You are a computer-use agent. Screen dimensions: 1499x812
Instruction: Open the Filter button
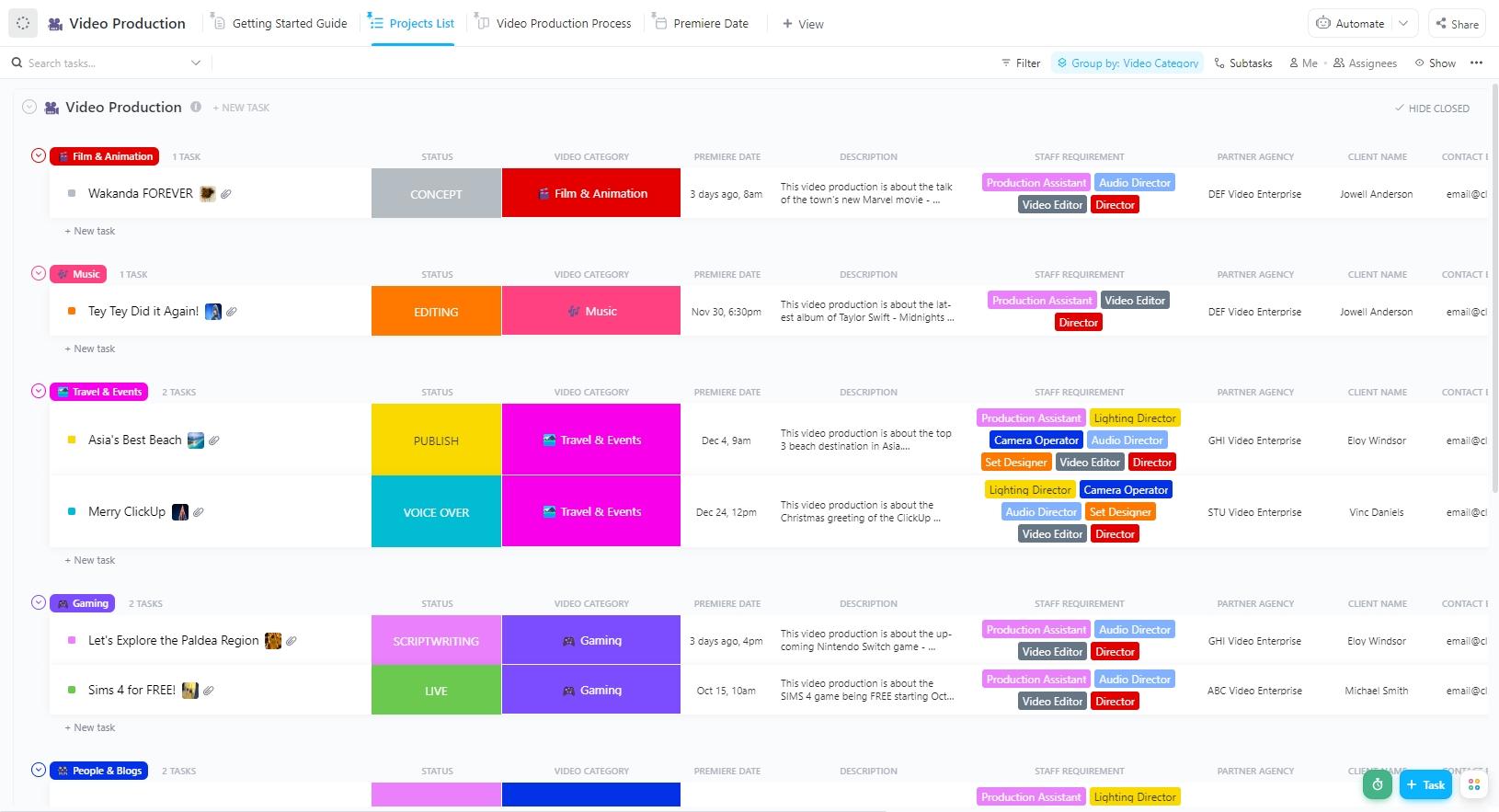[x=1021, y=63]
